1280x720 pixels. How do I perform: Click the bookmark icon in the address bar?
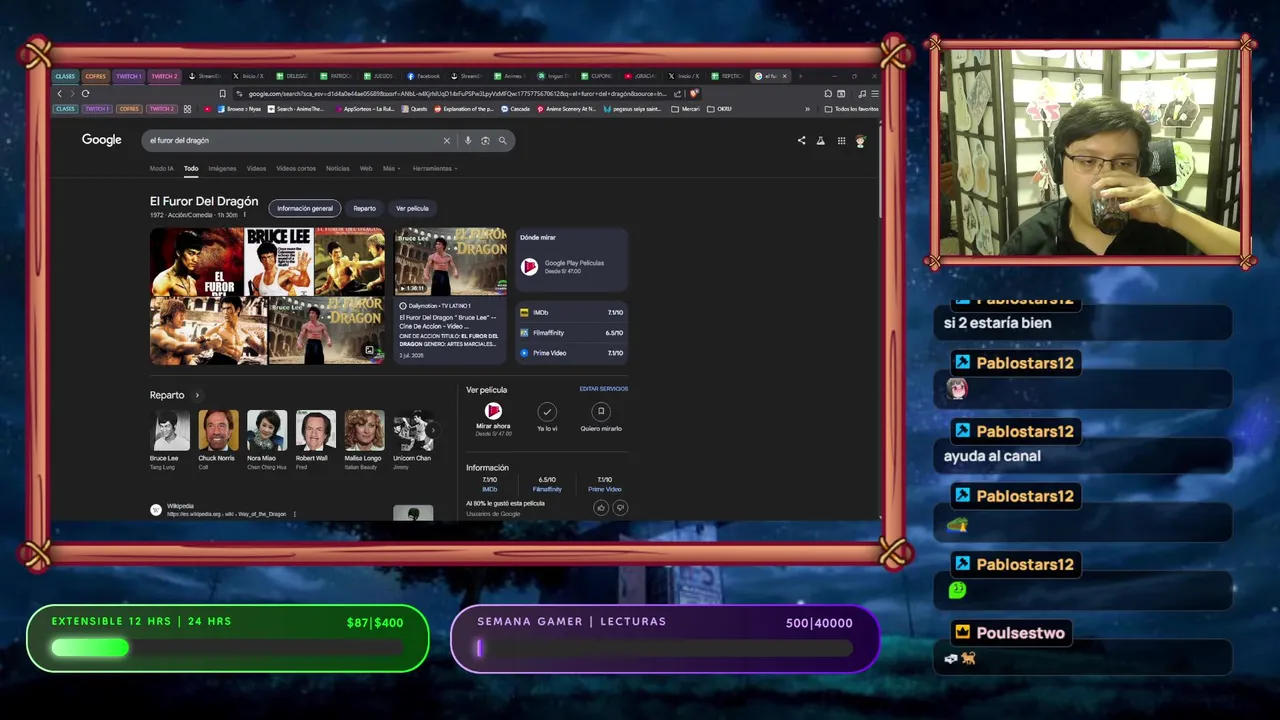(x=222, y=94)
